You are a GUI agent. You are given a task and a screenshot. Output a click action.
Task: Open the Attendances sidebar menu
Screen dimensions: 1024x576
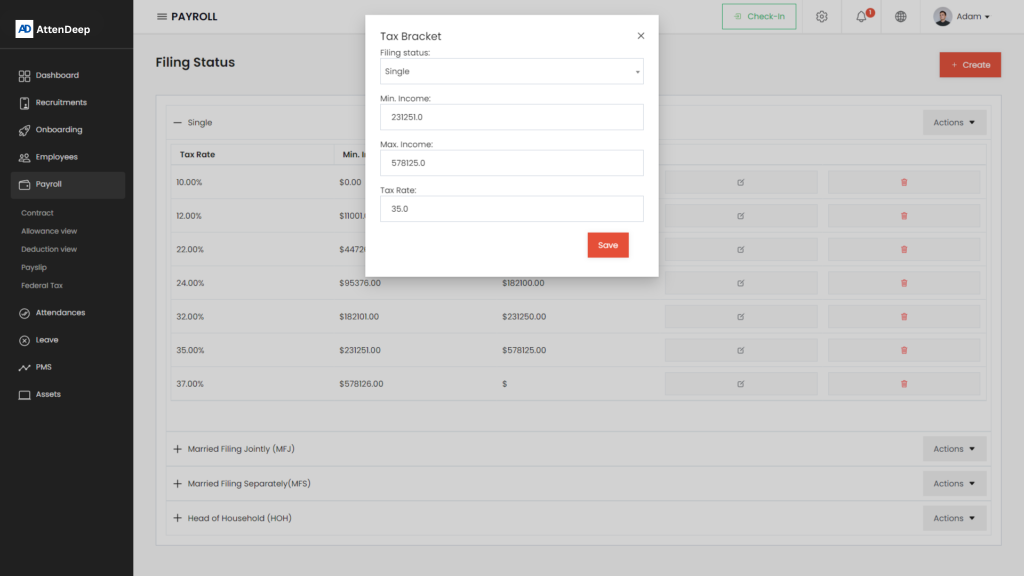coord(60,313)
